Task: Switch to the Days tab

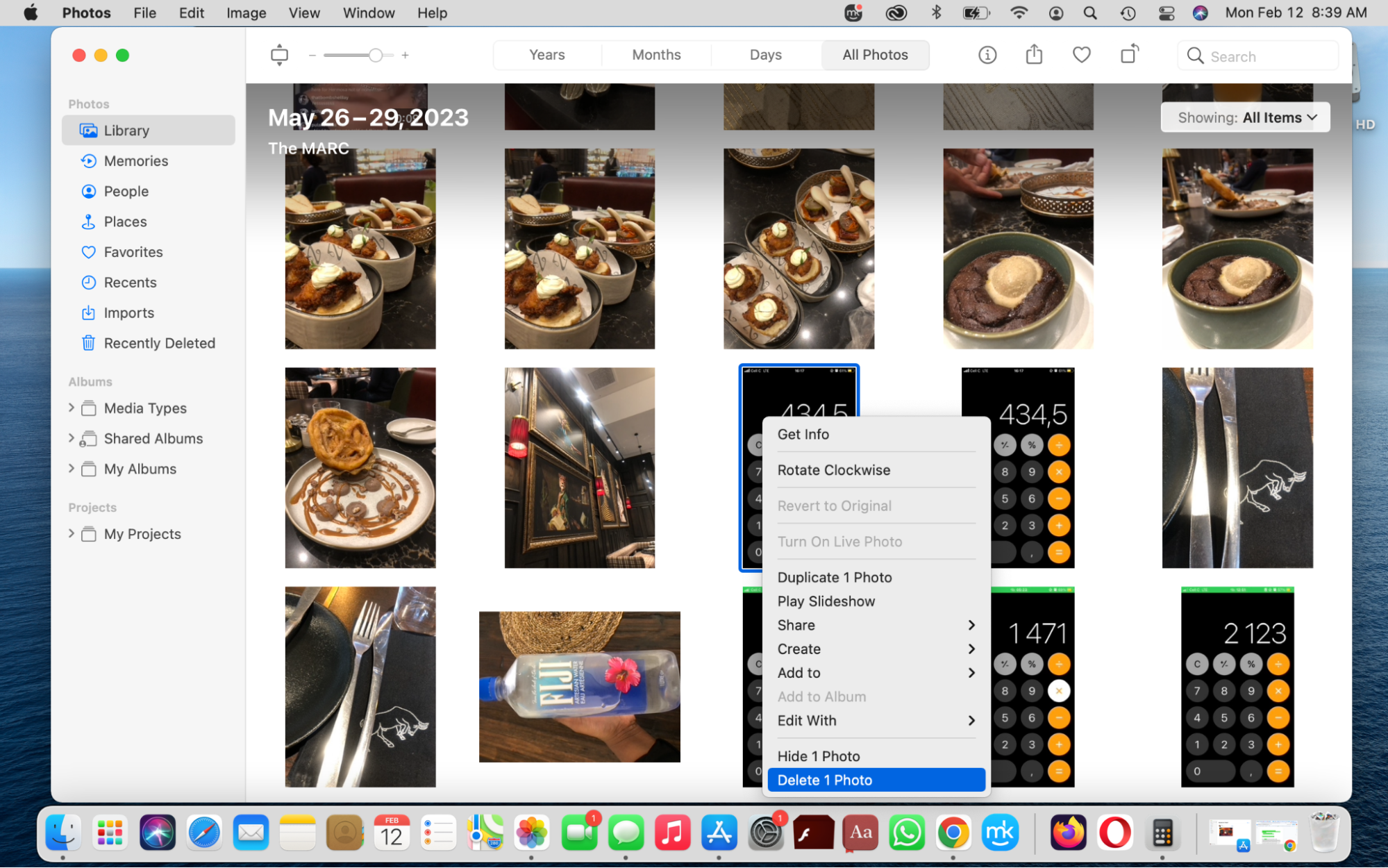Action: pyautogui.click(x=766, y=55)
